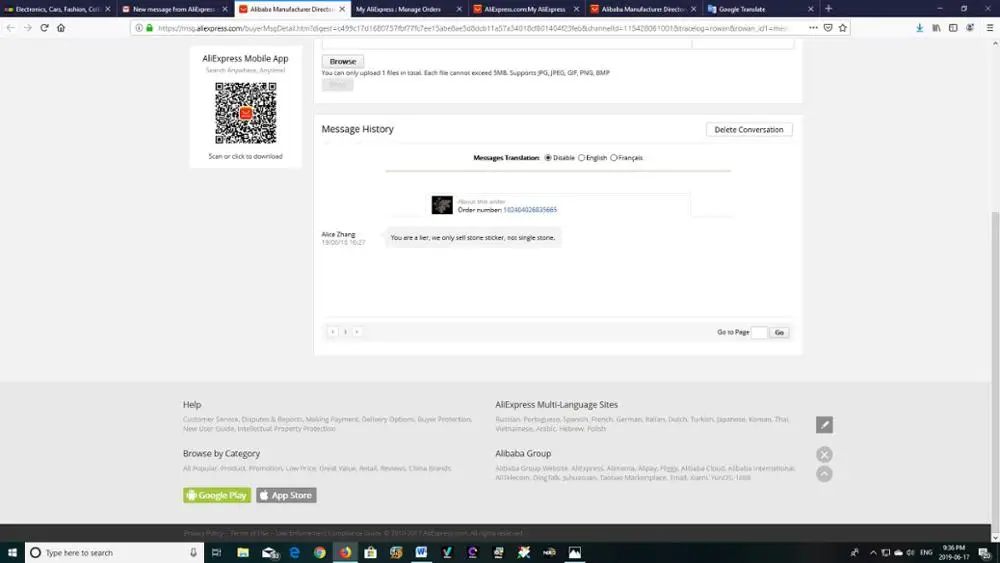The height and width of the screenshot is (563, 1000).
Task: Go to the browser home page
Action: click(61, 27)
